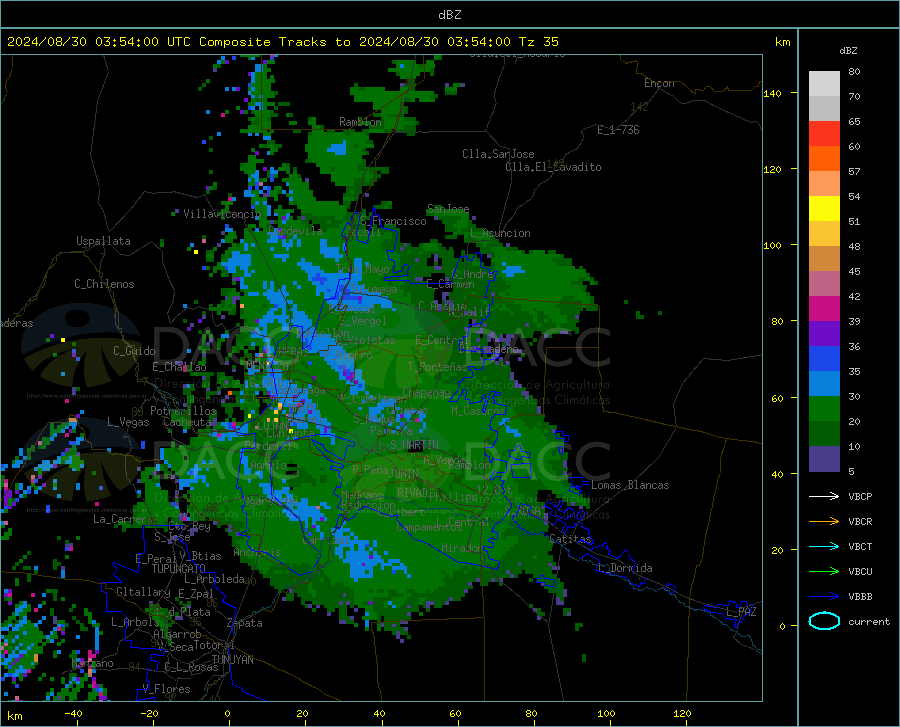Click the 'Potrerillos' map label
Image resolution: width=900 pixels, height=727 pixels.
click(x=183, y=411)
